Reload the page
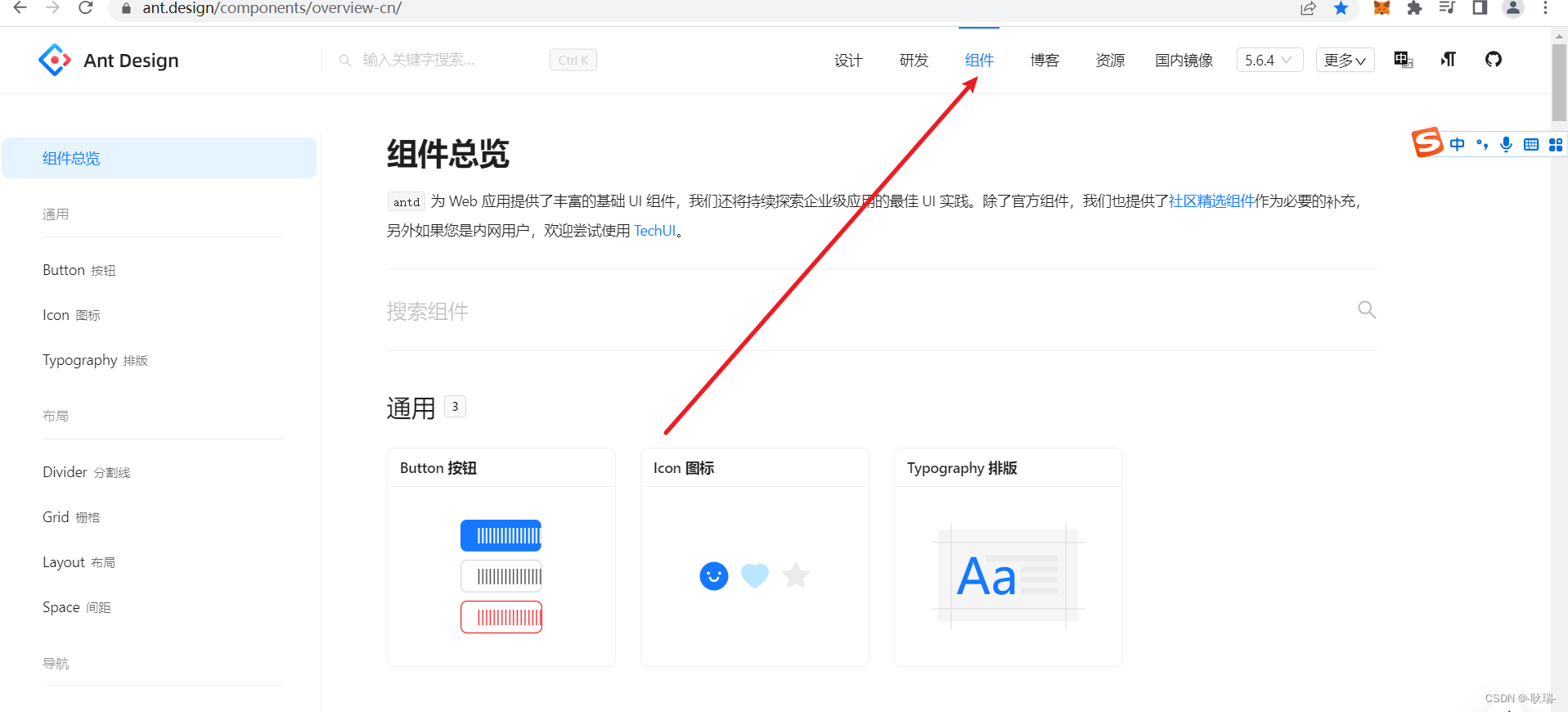This screenshot has height=712, width=1568. click(x=85, y=8)
